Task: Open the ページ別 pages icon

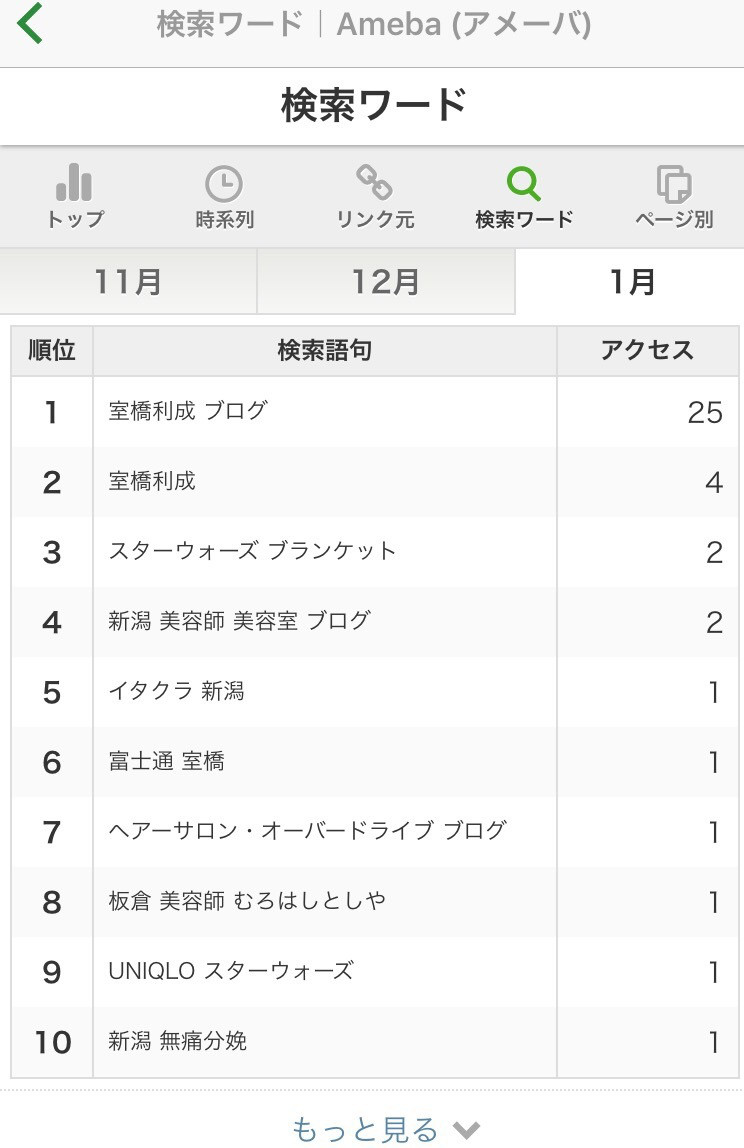Action: (x=674, y=185)
